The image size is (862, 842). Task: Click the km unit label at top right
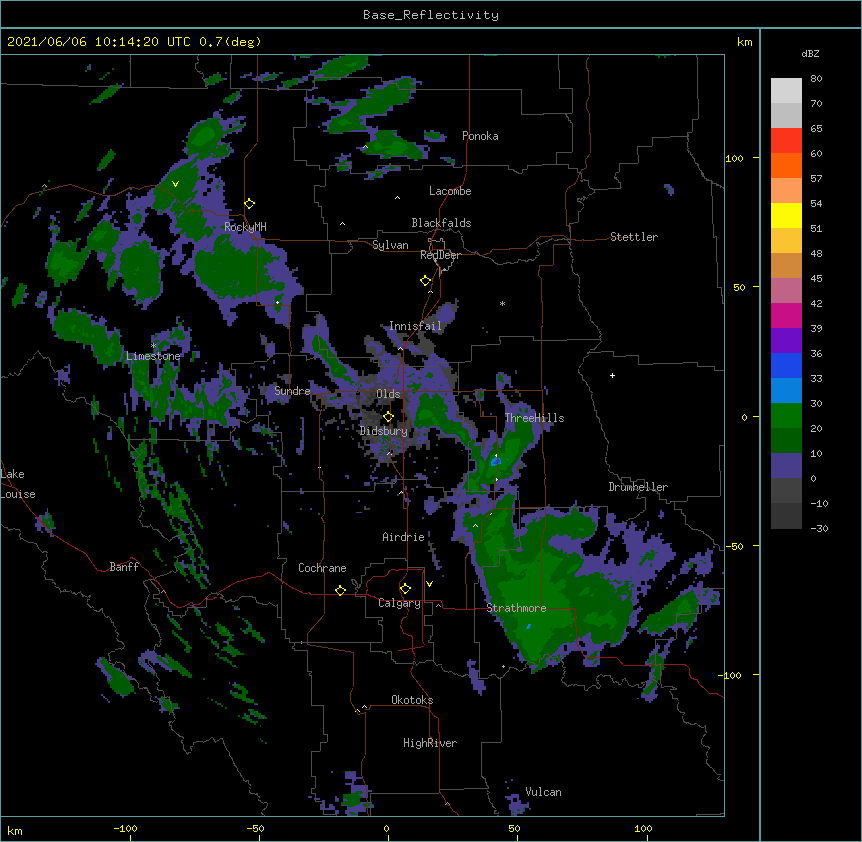tap(744, 42)
